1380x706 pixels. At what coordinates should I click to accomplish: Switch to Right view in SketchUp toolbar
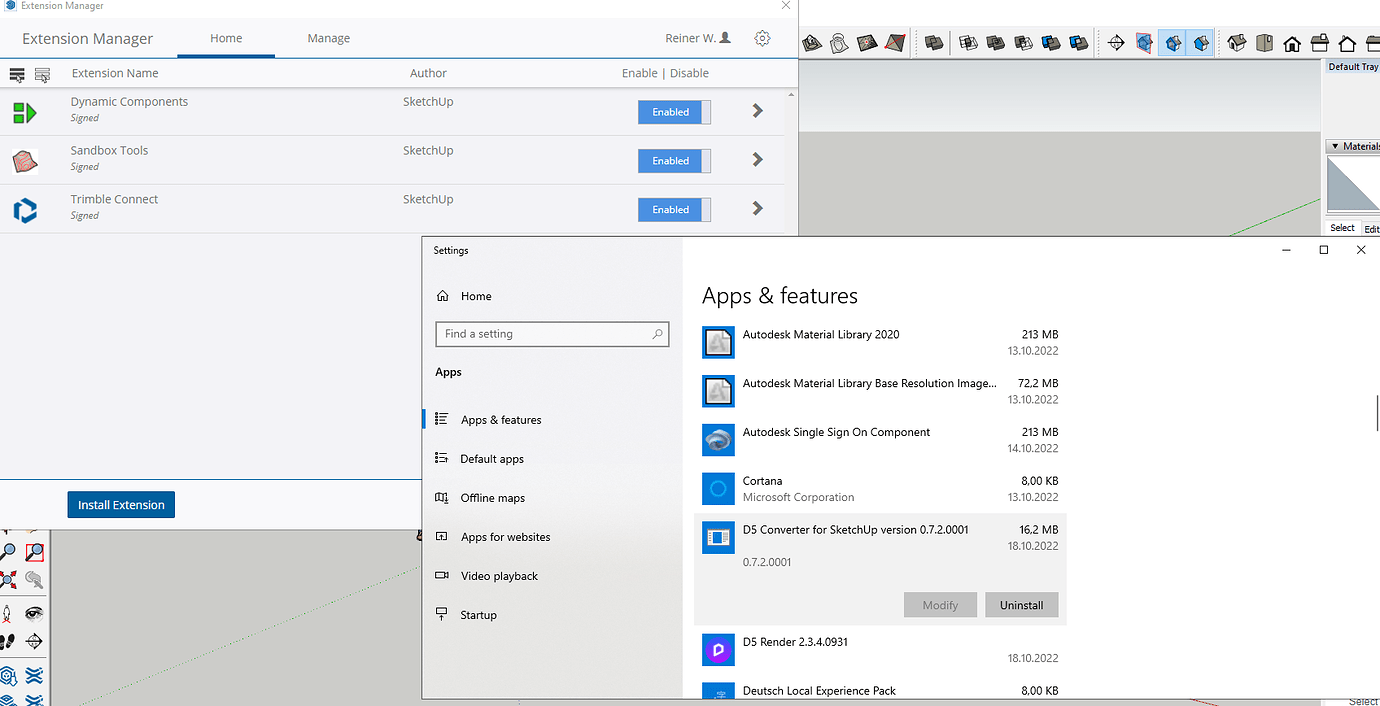(x=1319, y=43)
